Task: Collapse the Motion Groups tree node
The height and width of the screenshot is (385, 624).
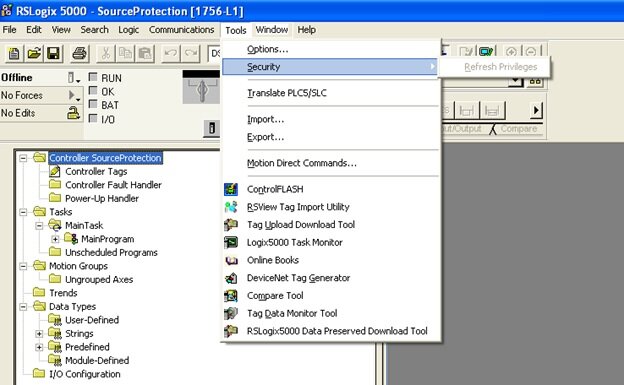Action: click(23, 266)
